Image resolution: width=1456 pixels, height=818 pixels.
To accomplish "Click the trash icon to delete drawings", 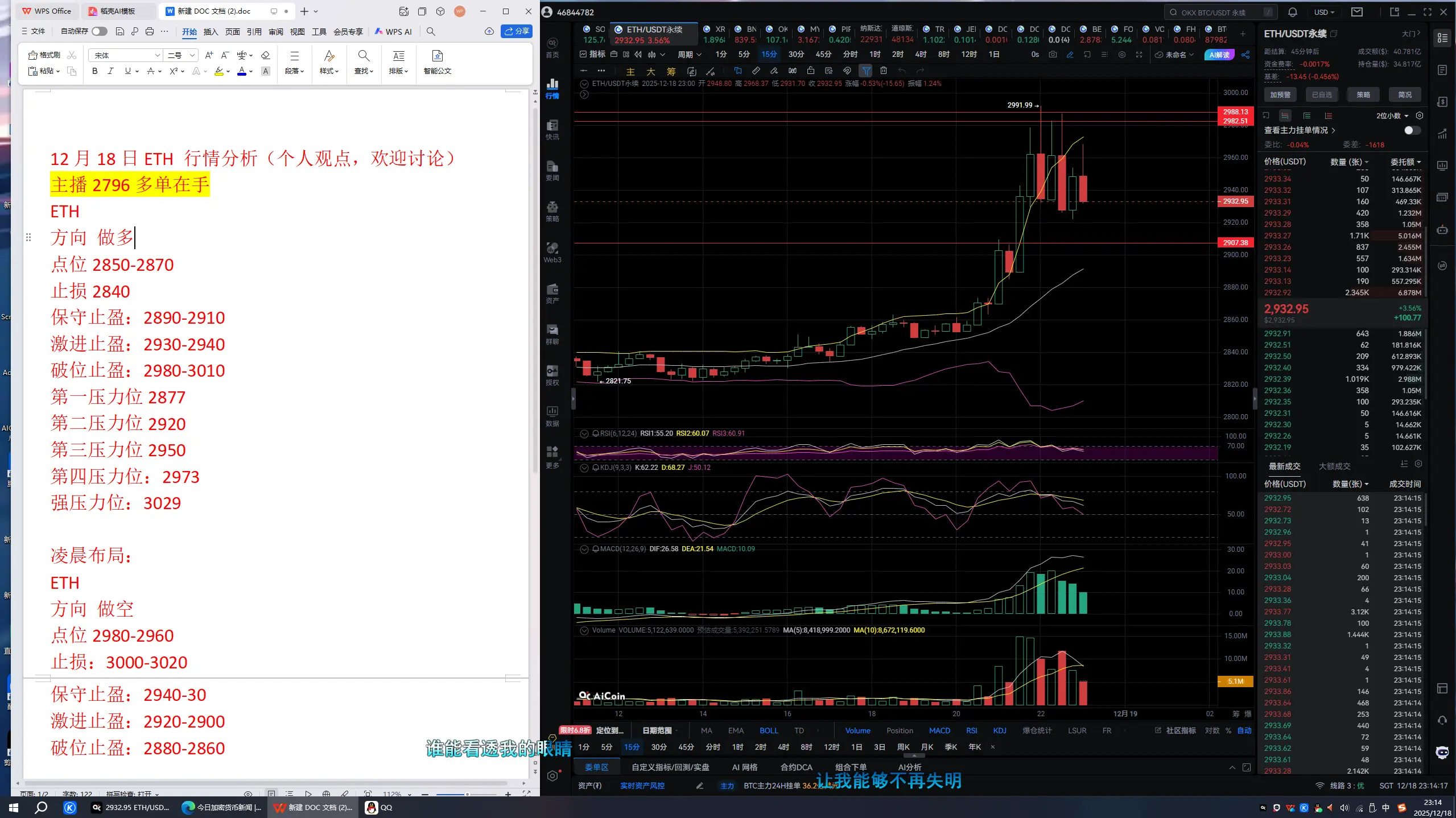I will tap(883, 71).
